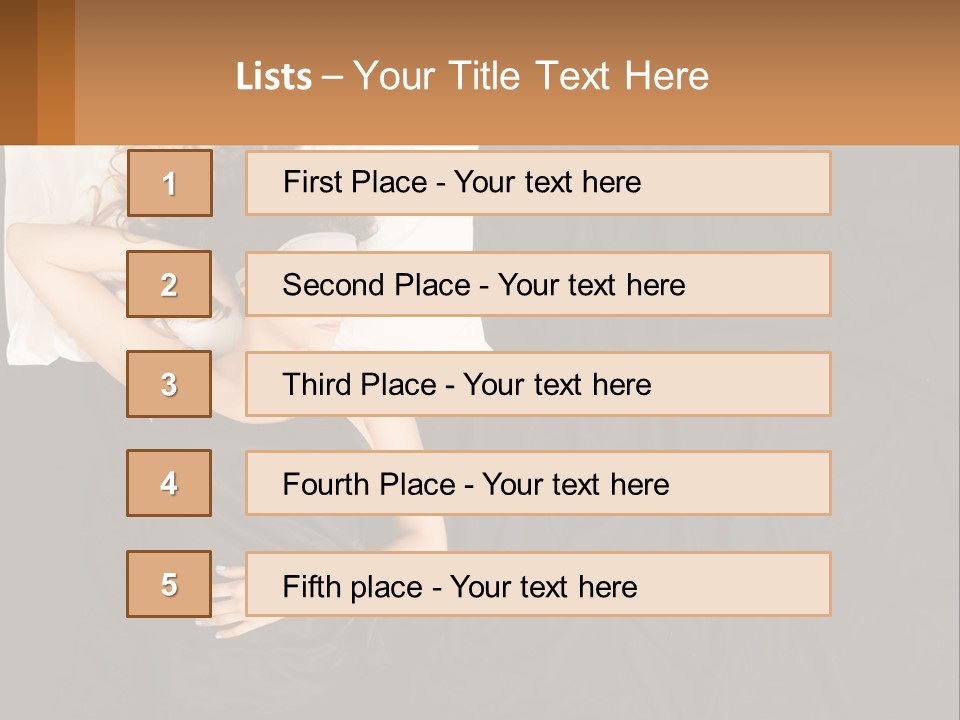Select 'Your Title Text Here' title text
Viewport: 960px width, 720px height.
tap(531, 77)
